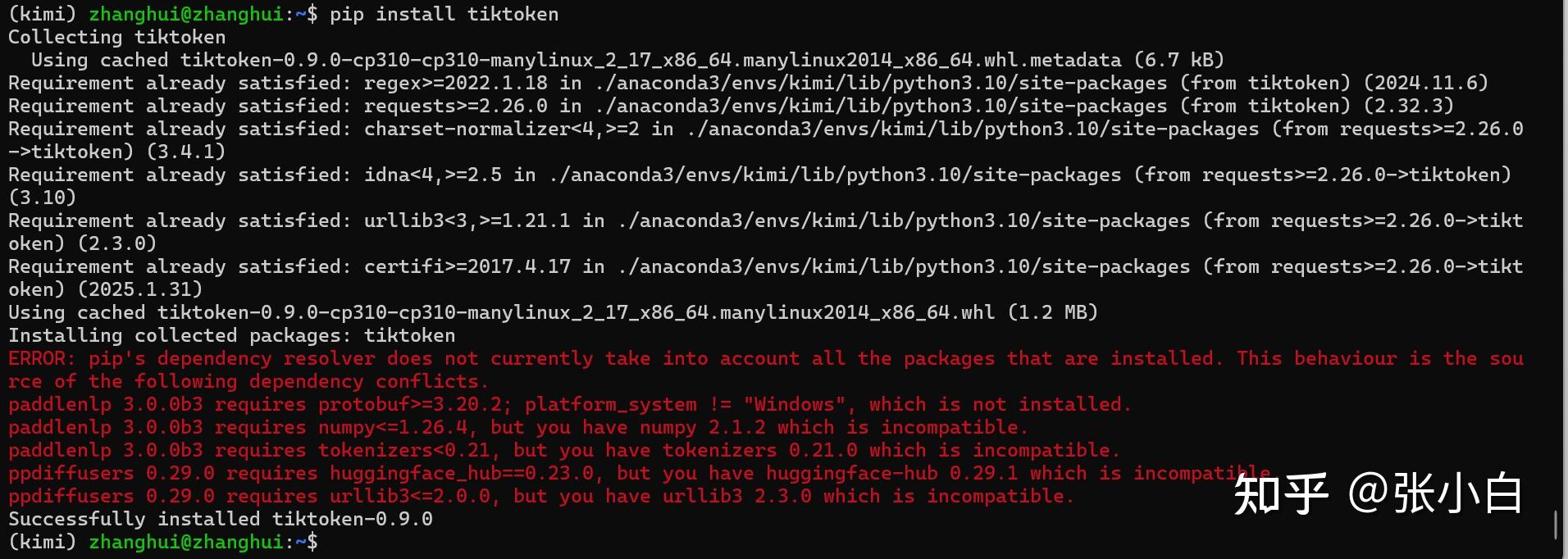1568x559 pixels.
Task: Click the urllib3<=2.0.0 conflict text
Action: [x=409, y=496]
